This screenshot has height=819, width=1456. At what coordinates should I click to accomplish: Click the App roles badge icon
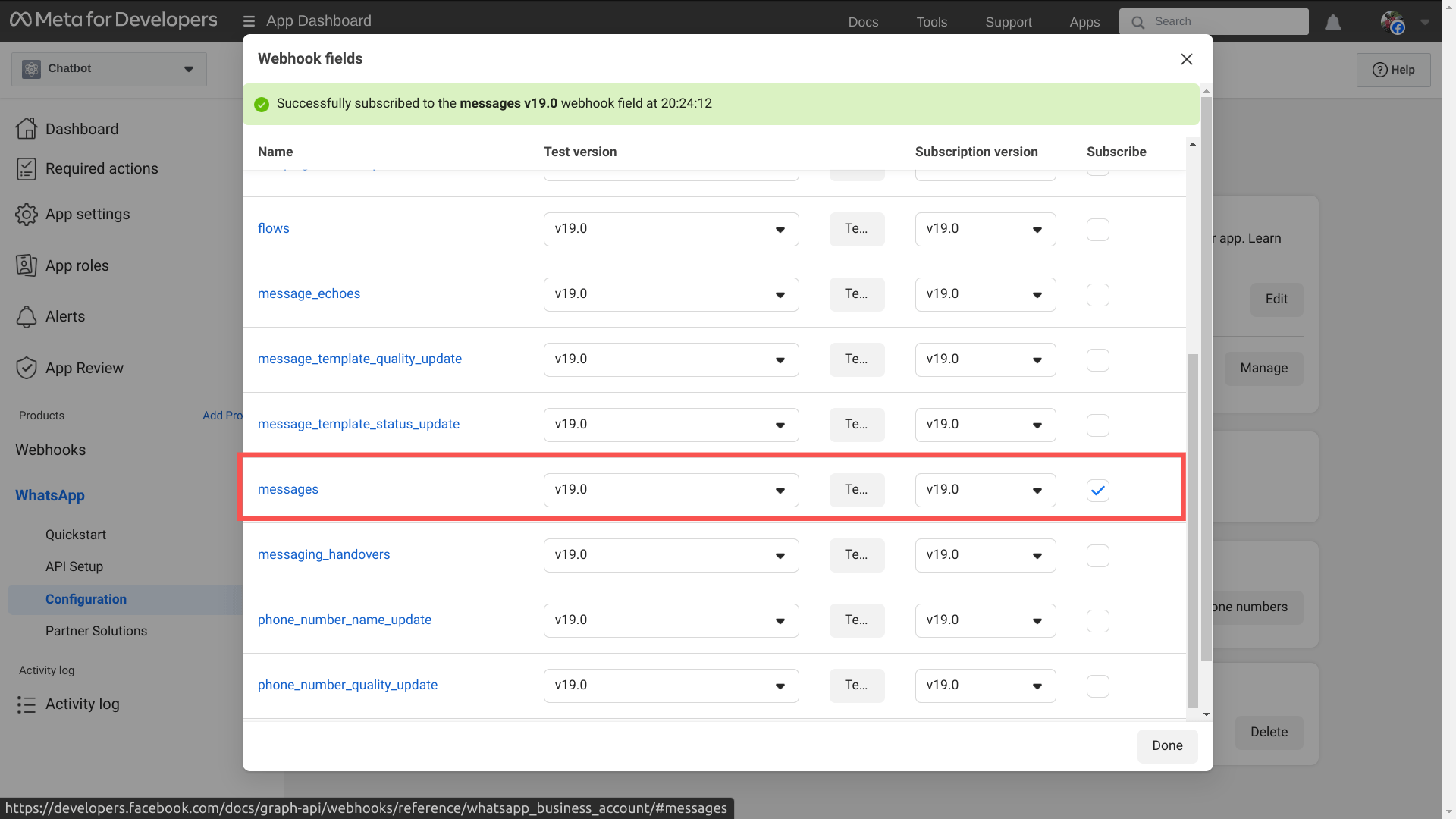[x=27, y=265]
